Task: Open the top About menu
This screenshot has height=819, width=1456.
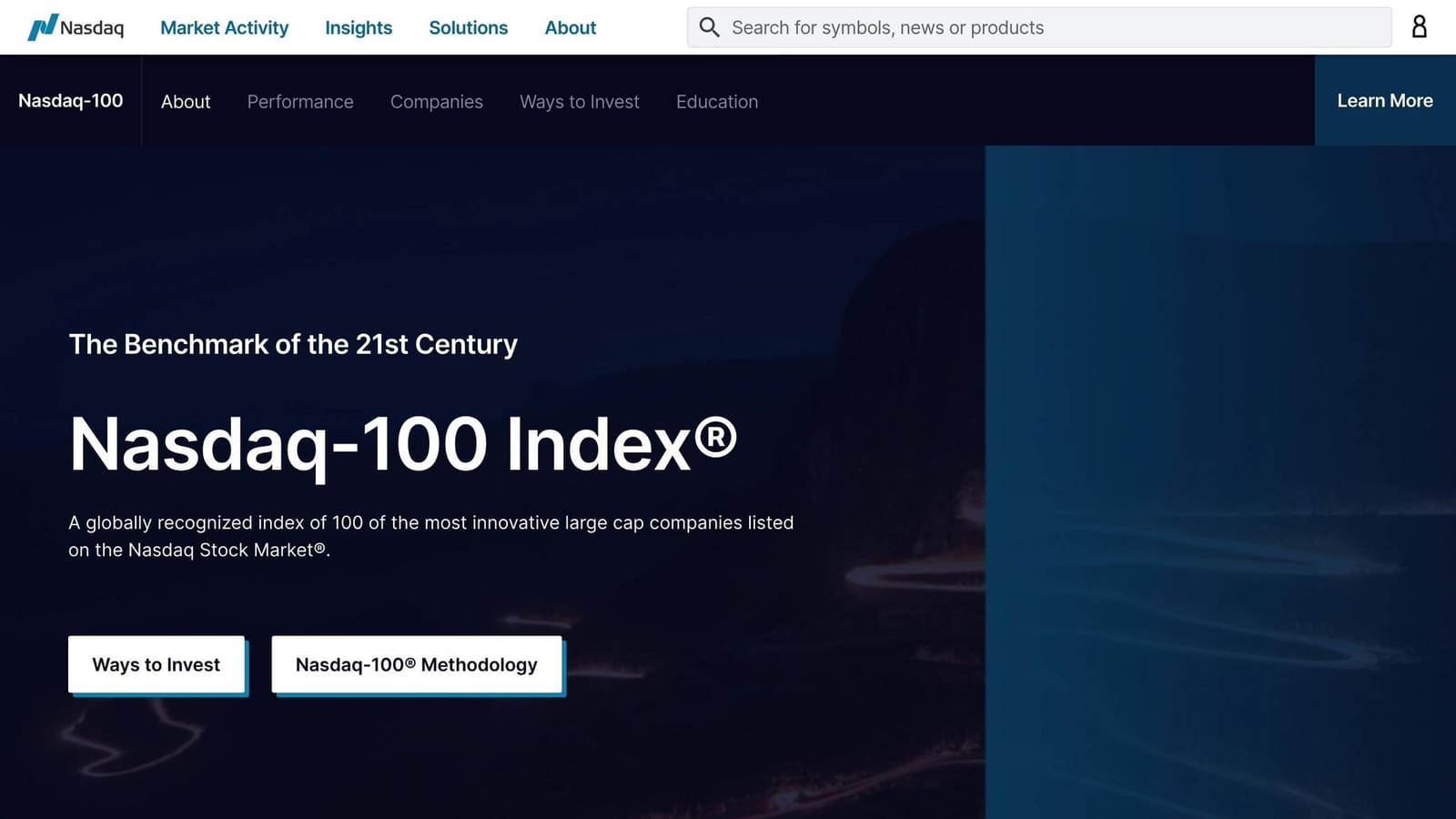Action: 571,27
